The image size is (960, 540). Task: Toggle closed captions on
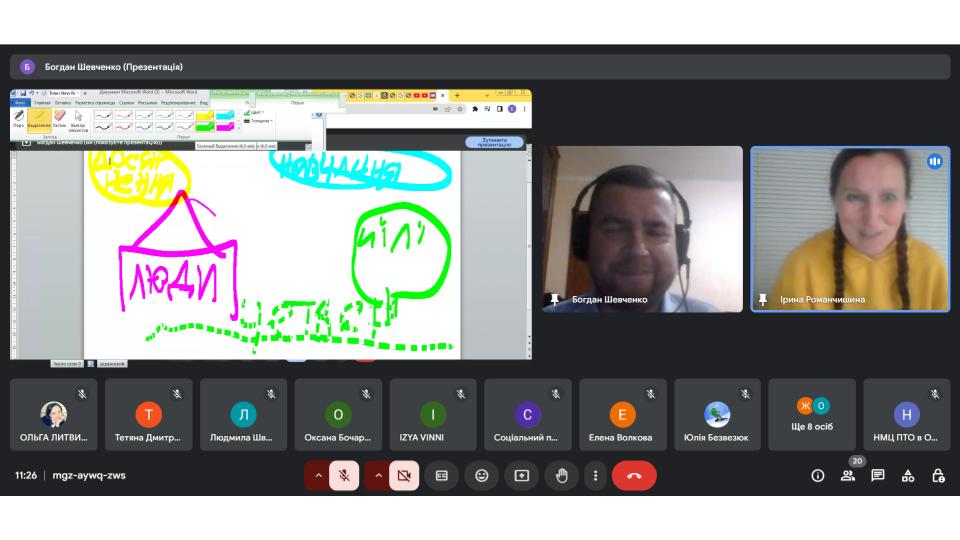click(441, 476)
